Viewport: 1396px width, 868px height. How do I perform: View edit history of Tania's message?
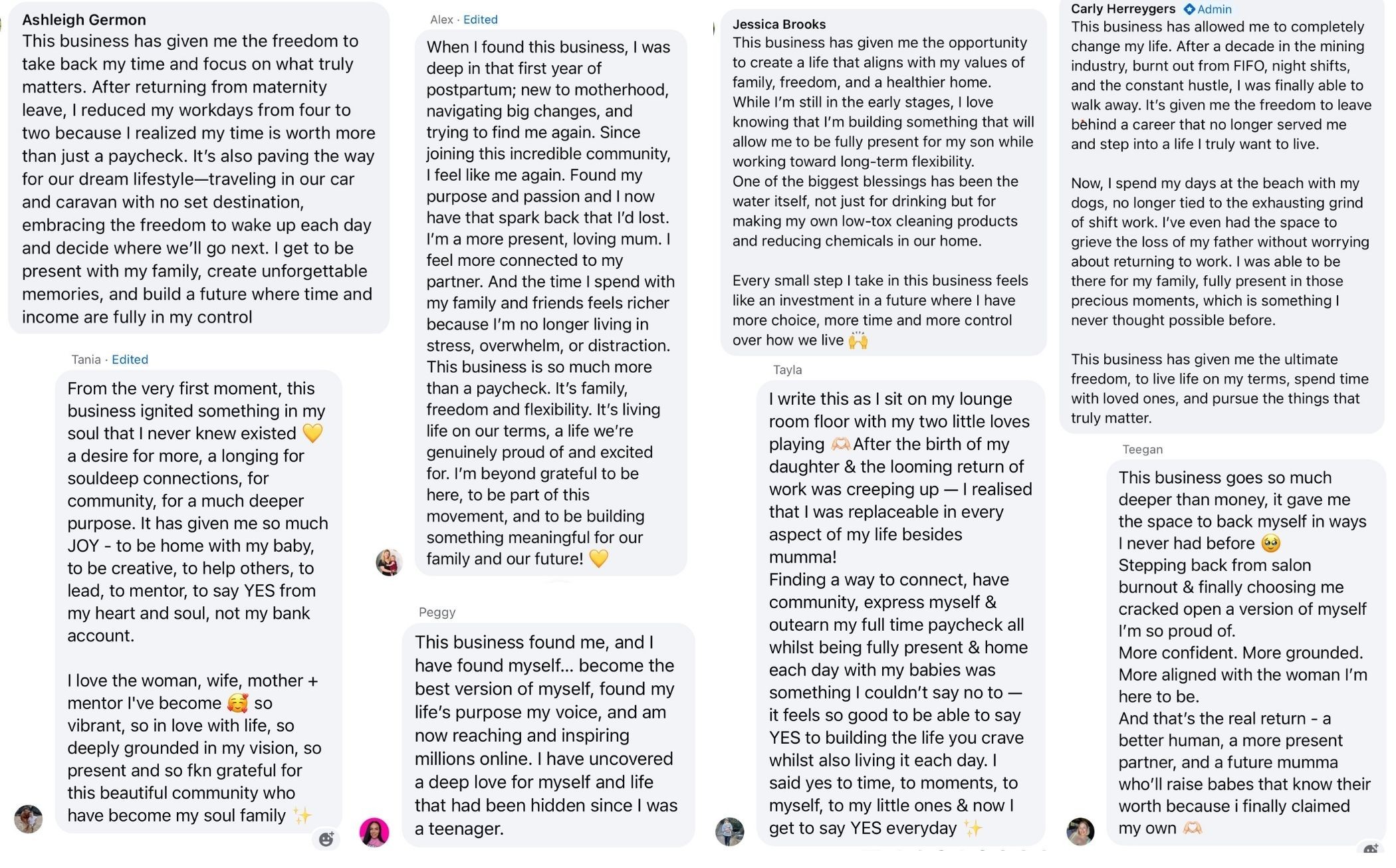click(130, 360)
